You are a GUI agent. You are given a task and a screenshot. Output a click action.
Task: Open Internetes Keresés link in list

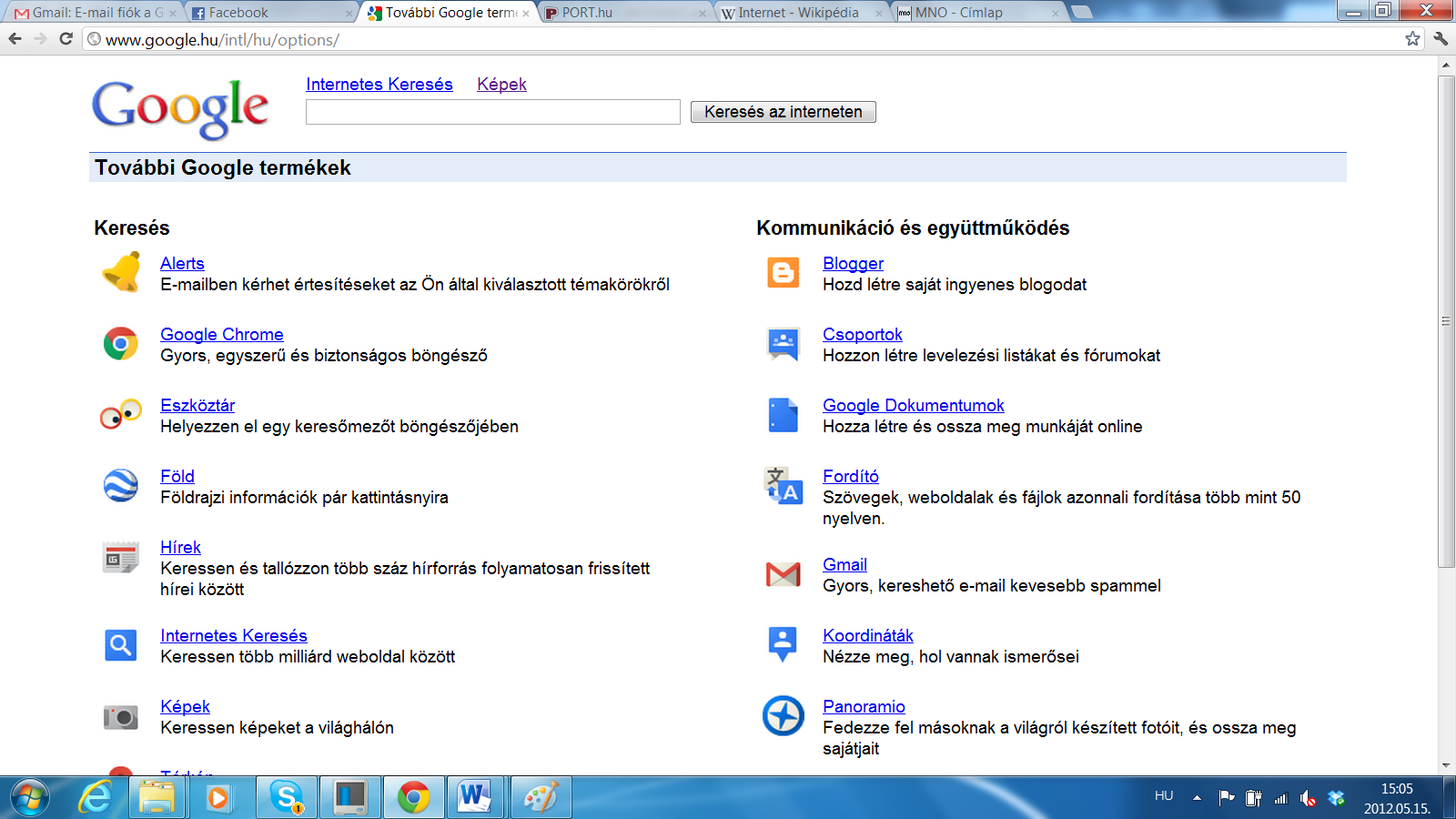pos(234,635)
